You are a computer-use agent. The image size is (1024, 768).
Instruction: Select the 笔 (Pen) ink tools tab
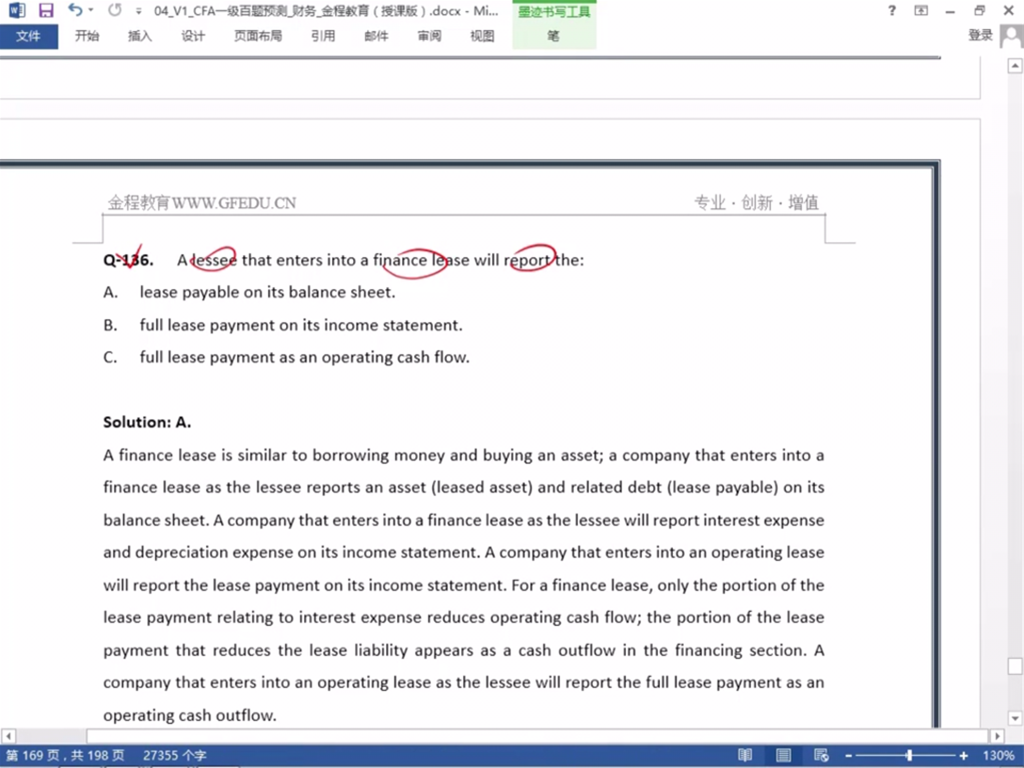coord(553,36)
